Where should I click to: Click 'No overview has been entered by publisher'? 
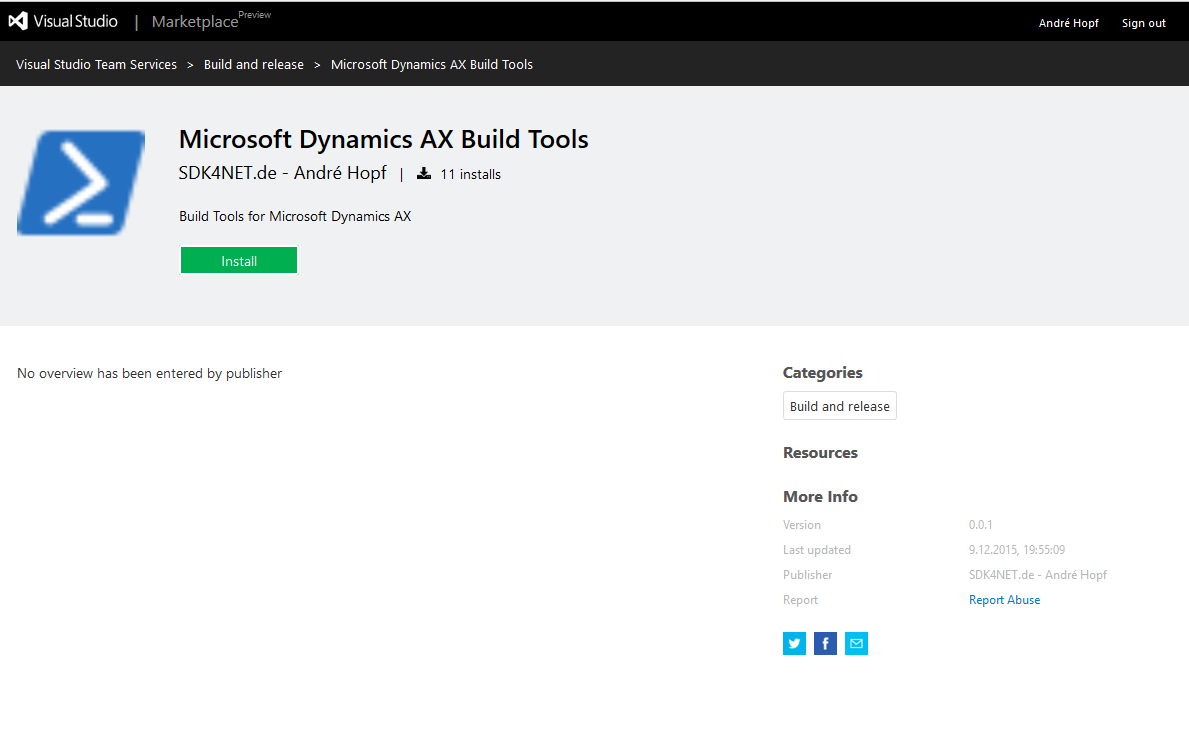point(149,373)
